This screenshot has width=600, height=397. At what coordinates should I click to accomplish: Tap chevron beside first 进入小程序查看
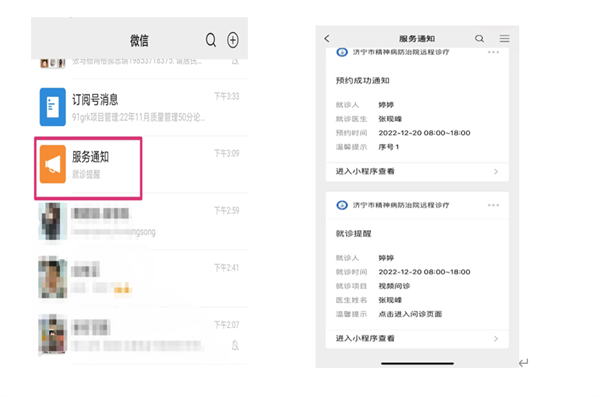[496, 172]
